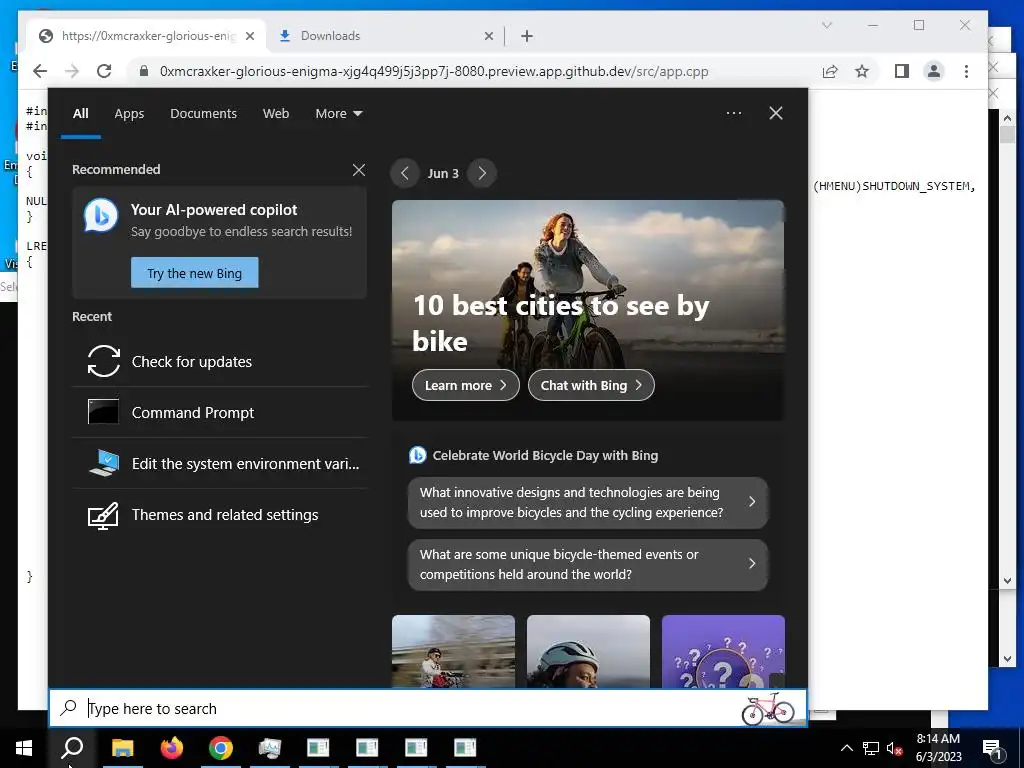The image size is (1024, 768).
Task: Click the bicycle icon in search box
Action: 768,709
